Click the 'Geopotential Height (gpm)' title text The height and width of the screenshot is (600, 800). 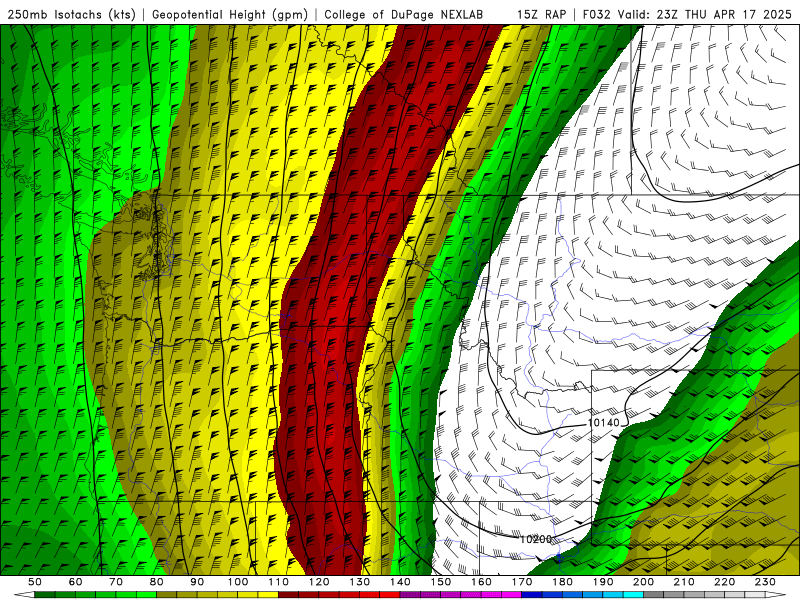pos(230,14)
